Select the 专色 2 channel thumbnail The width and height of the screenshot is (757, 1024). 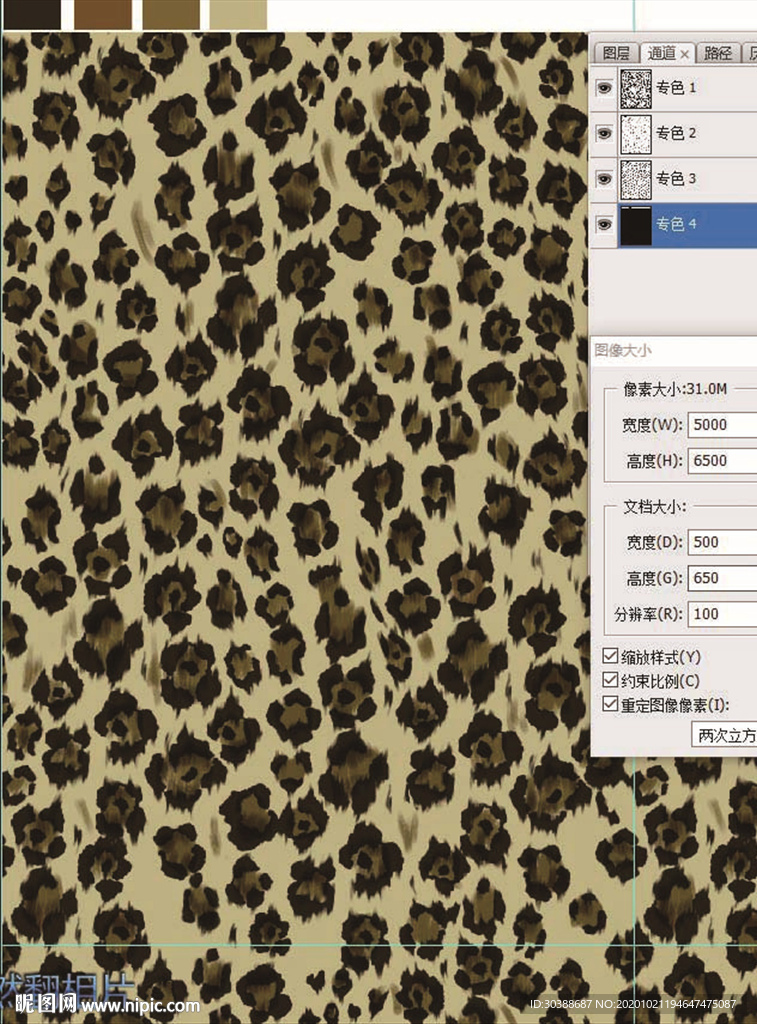[x=636, y=134]
